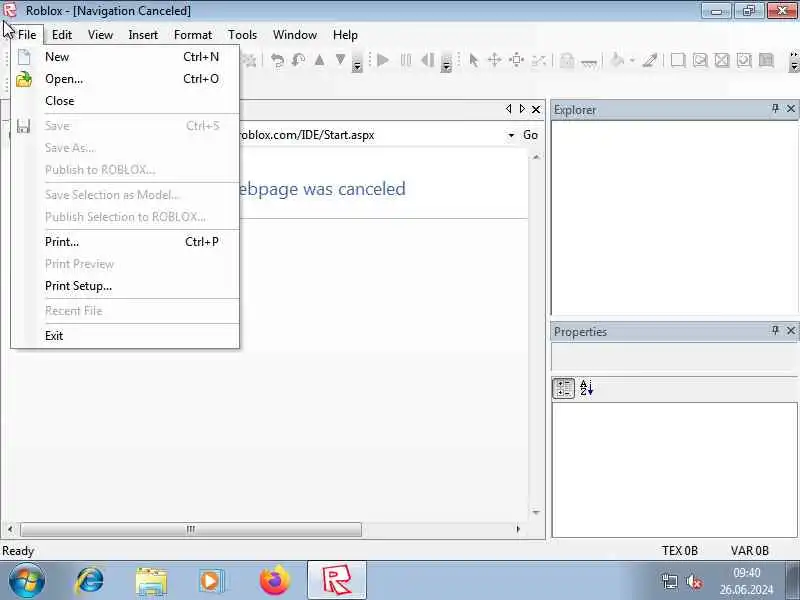Open the address bar URL dropdown
The width and height of the screenshot is (800, 600).
point(511,135)
